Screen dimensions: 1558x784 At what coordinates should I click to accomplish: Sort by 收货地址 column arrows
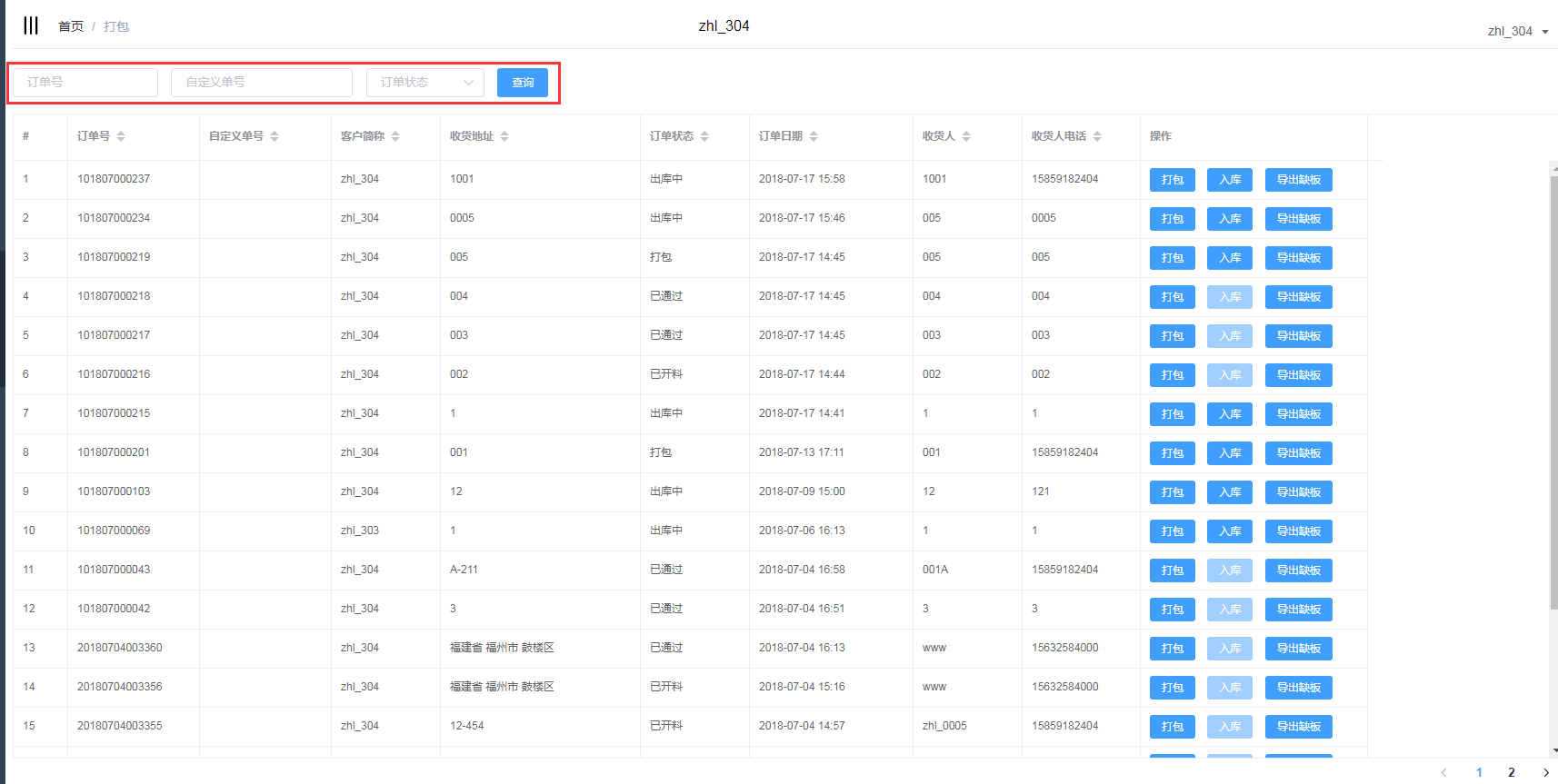pos(504,136)
